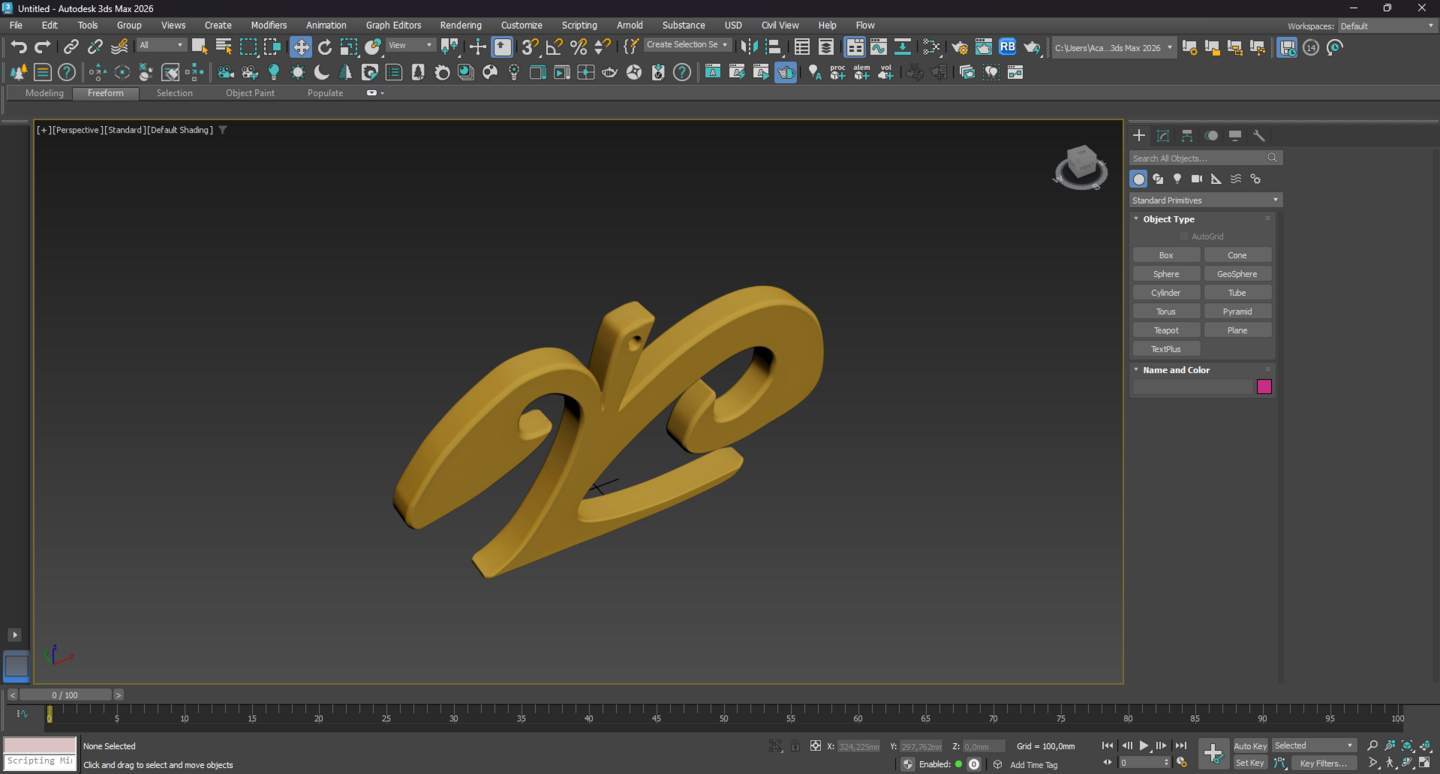Enable the AutoGrid checkbox
1440x774 pixels.
[1184, 236]
